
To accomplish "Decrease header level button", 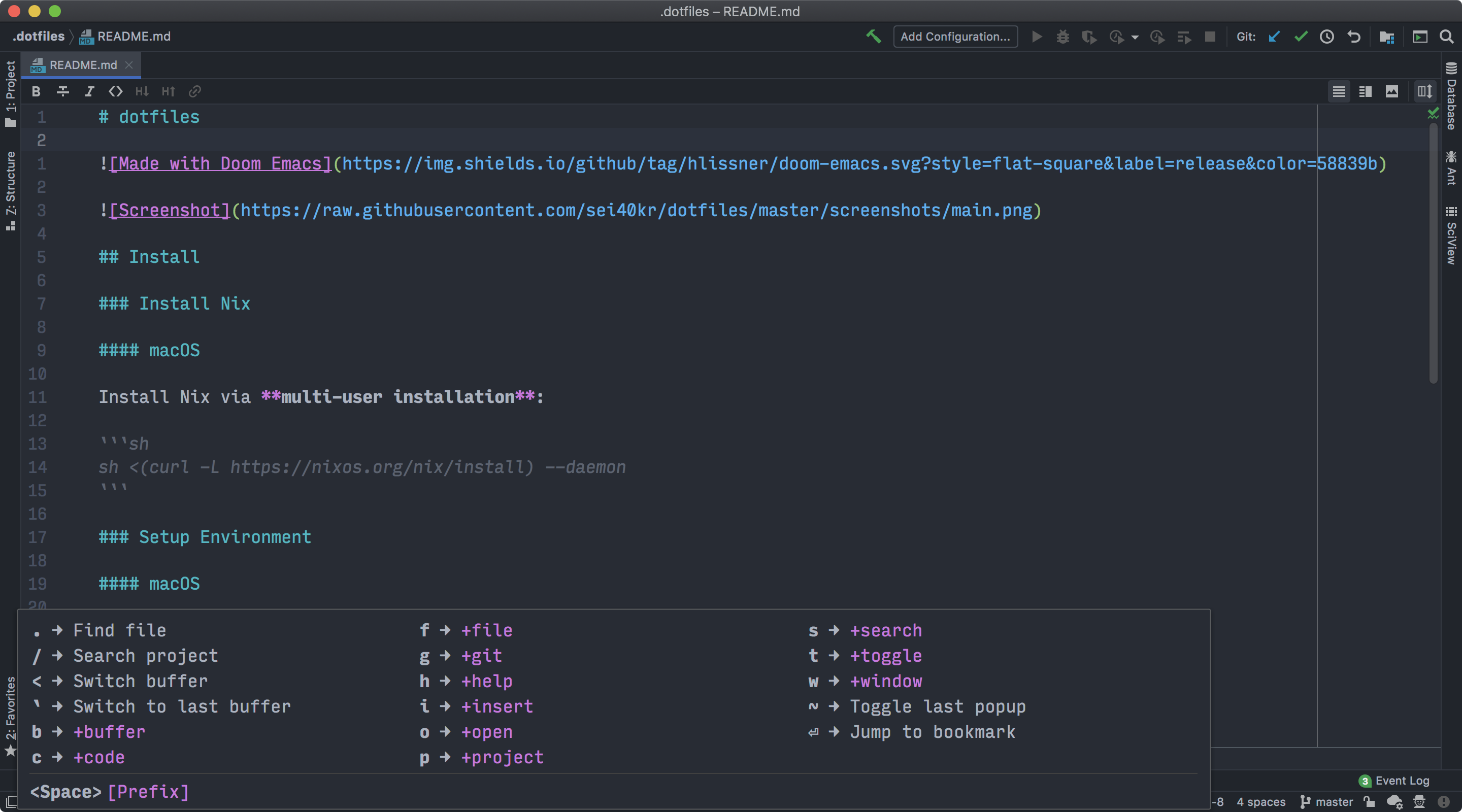I will pyautogui.click(x=142, y=91).
